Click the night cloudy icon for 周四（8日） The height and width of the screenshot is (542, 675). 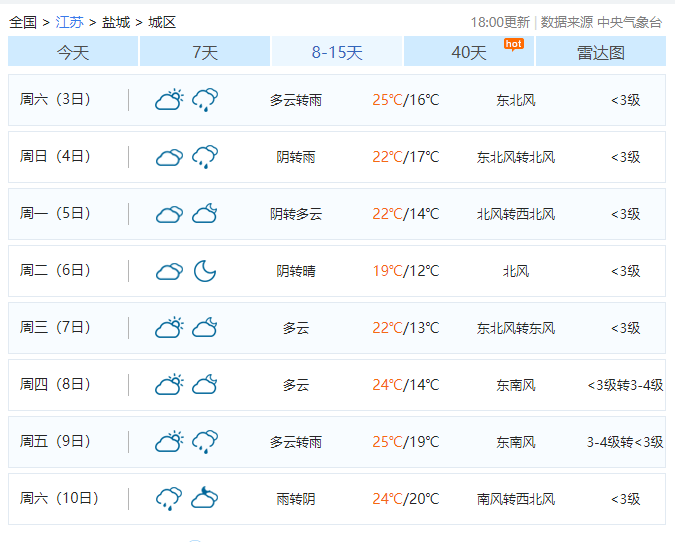coord(205,385)
